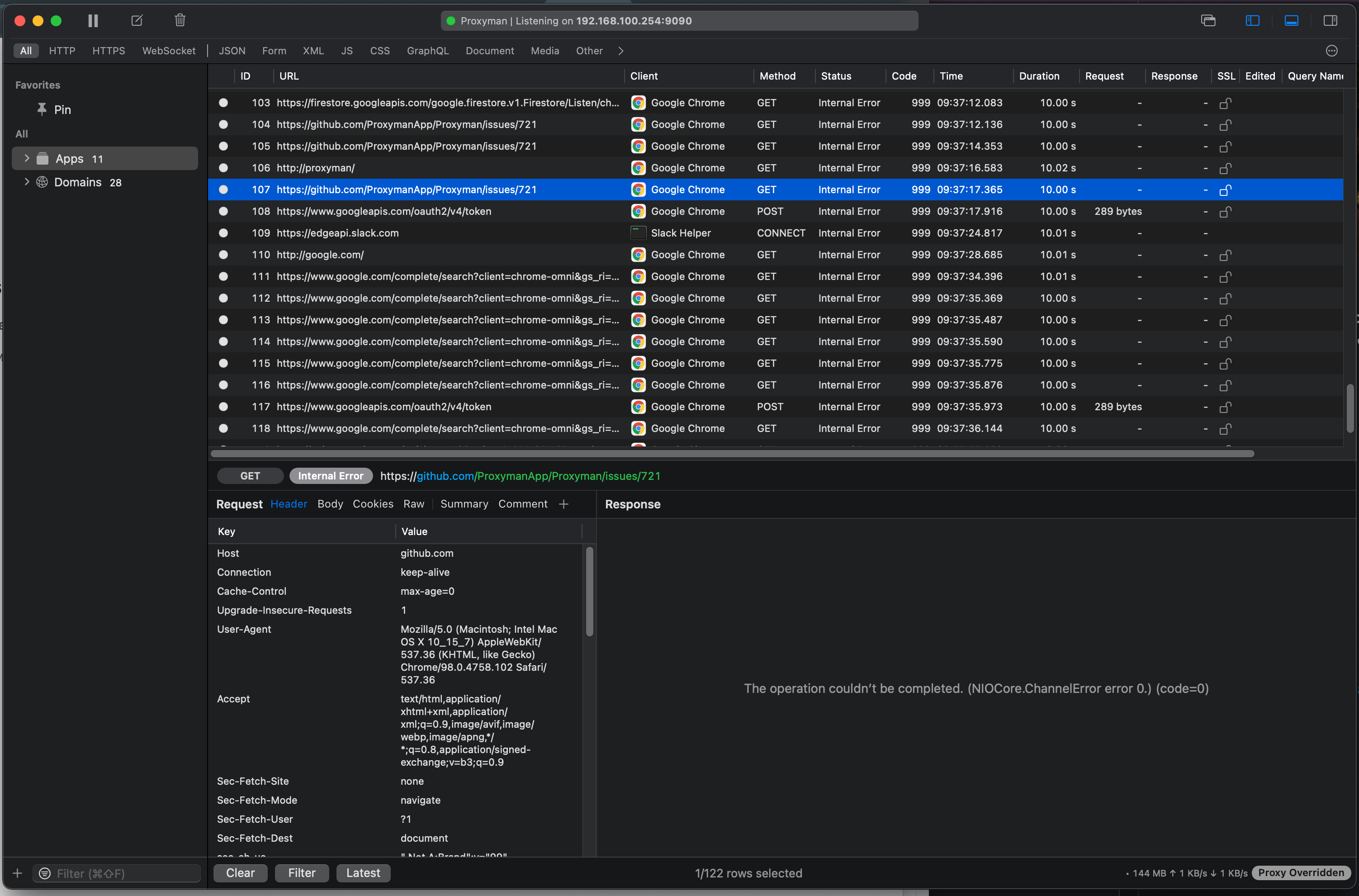Screen dimensions: 1359x896
Task: Show more filter types via chevron
Action: click(620, 51)
